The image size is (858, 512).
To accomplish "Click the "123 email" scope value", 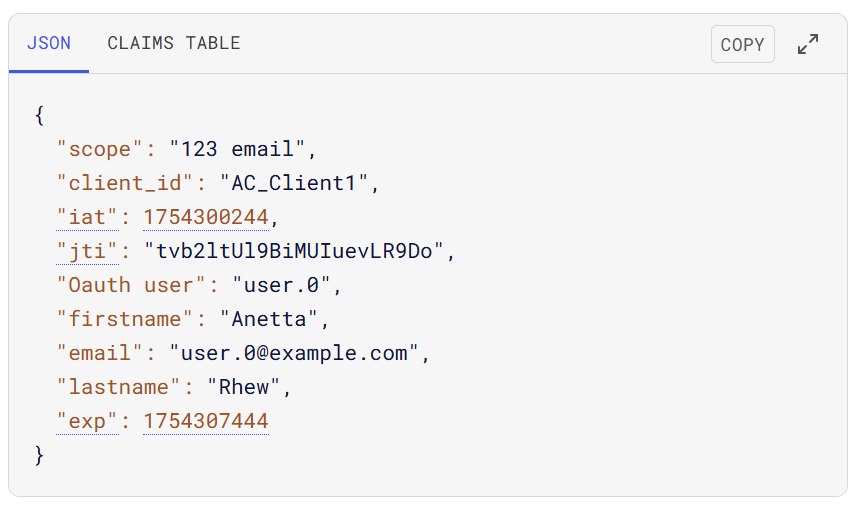I will tap(237, 149).
